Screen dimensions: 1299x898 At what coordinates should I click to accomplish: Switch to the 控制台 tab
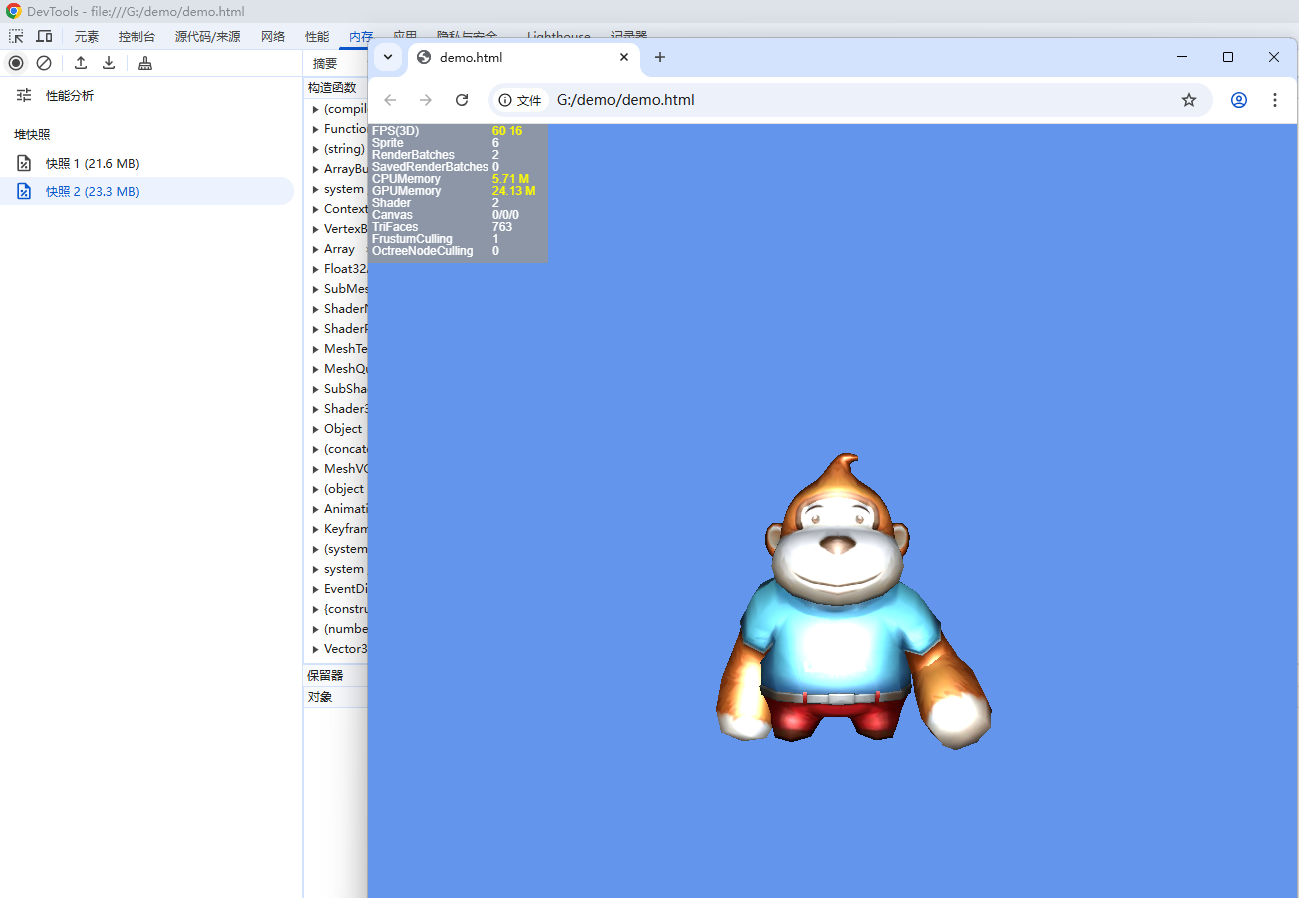click(x=137, y=36)
